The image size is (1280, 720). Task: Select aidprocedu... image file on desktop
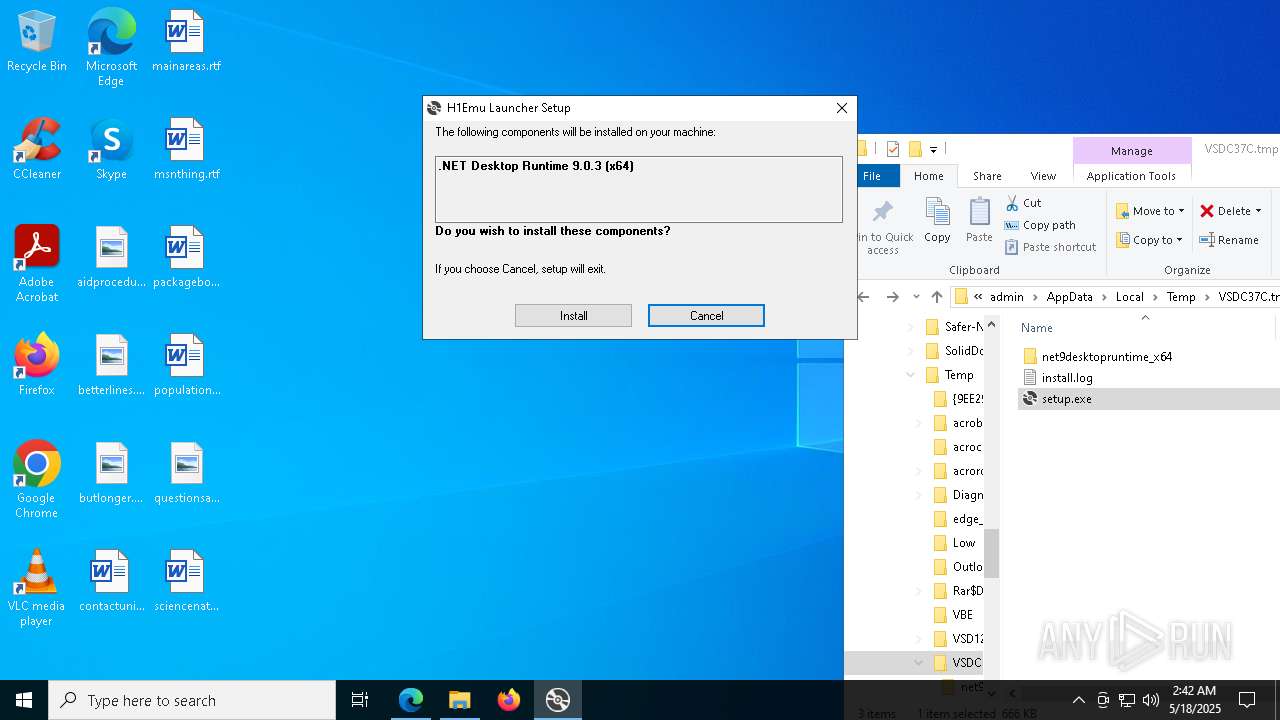(x=111, y=258)
